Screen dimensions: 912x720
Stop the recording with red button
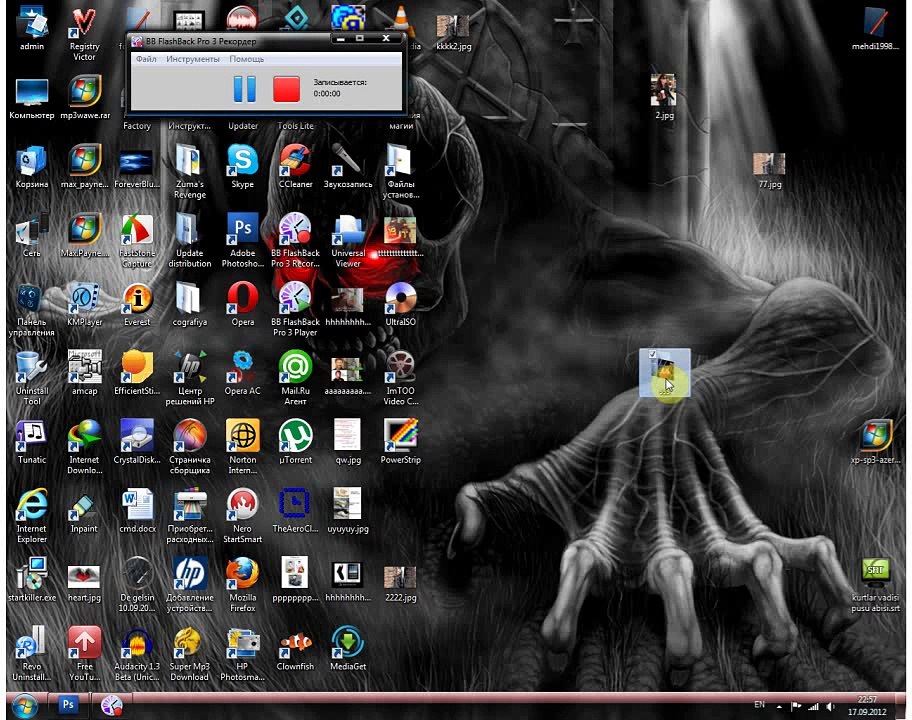286,89
